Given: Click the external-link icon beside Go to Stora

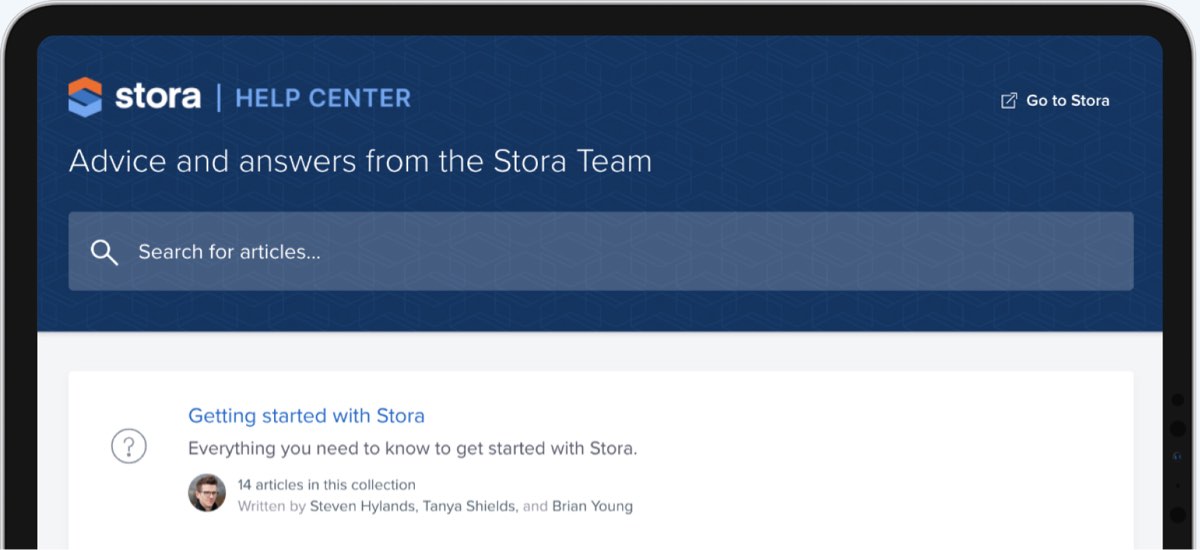Looking at the screenshot, I should coord(1009,100).
